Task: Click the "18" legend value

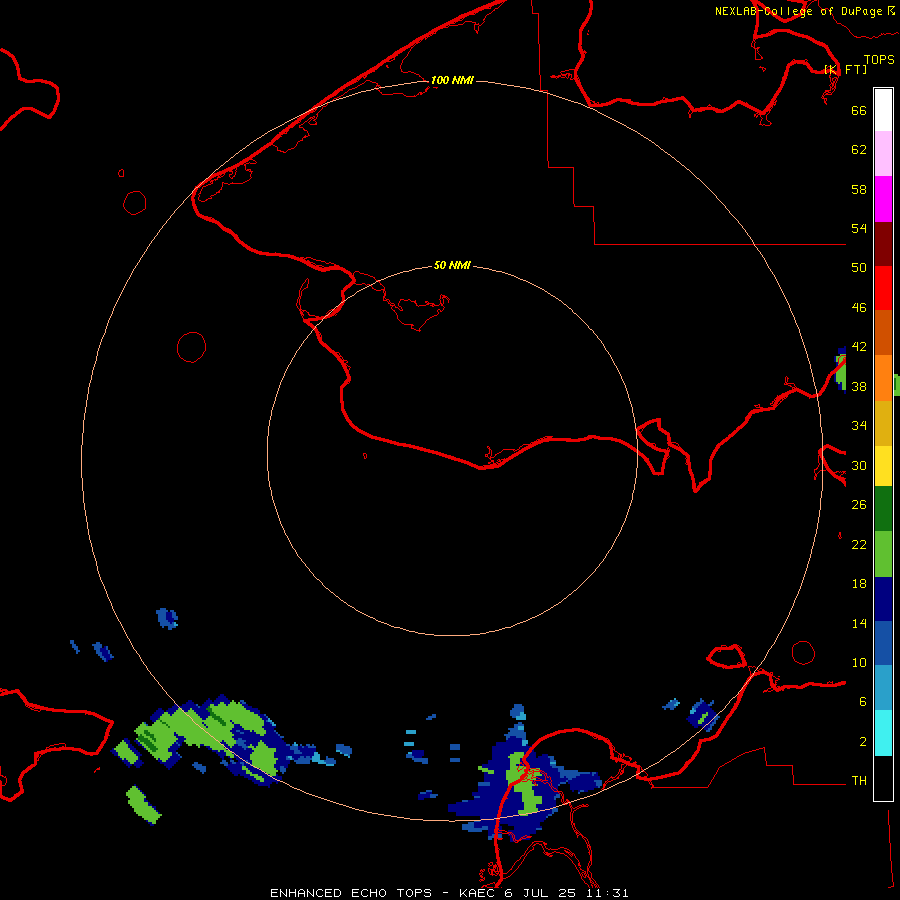Action: coord(859,584)
